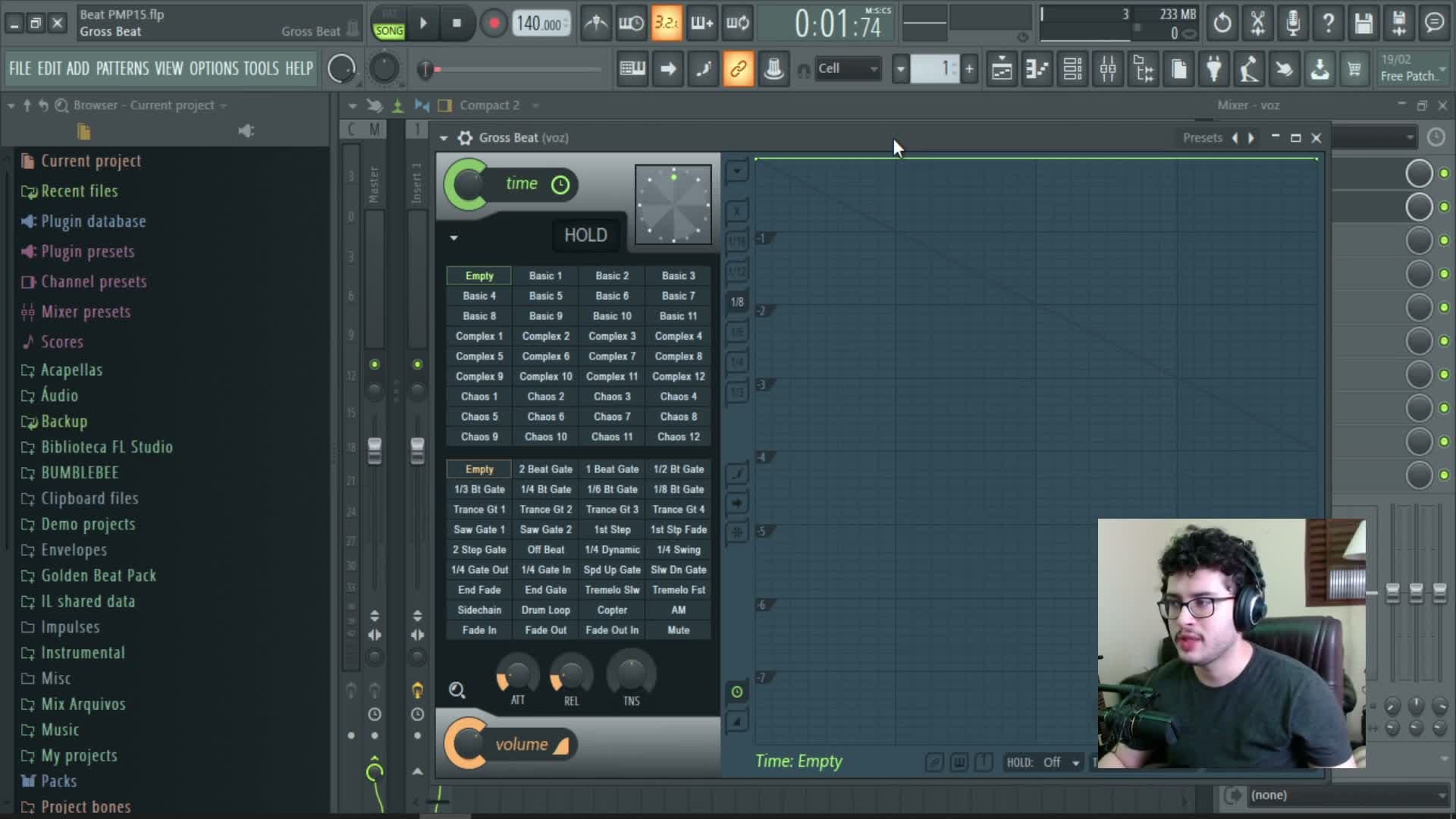Click the browser speaker preview icon
The image size is (1456, 819).
tap(246, 131)
